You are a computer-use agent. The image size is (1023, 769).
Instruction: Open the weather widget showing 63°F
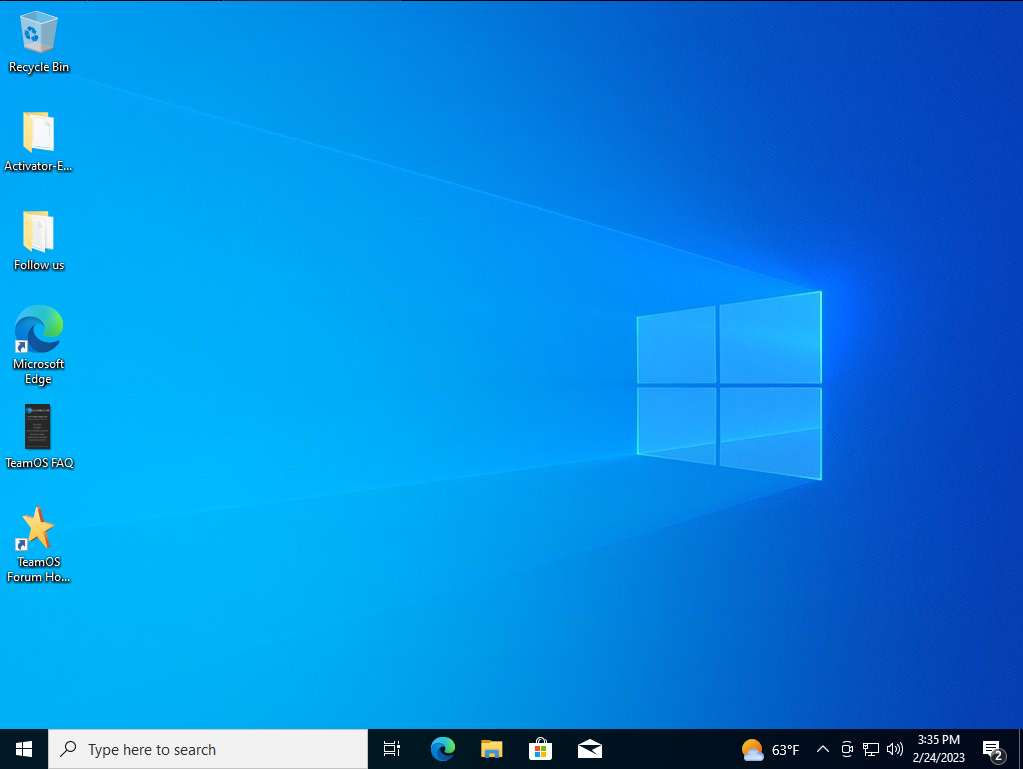771,750
